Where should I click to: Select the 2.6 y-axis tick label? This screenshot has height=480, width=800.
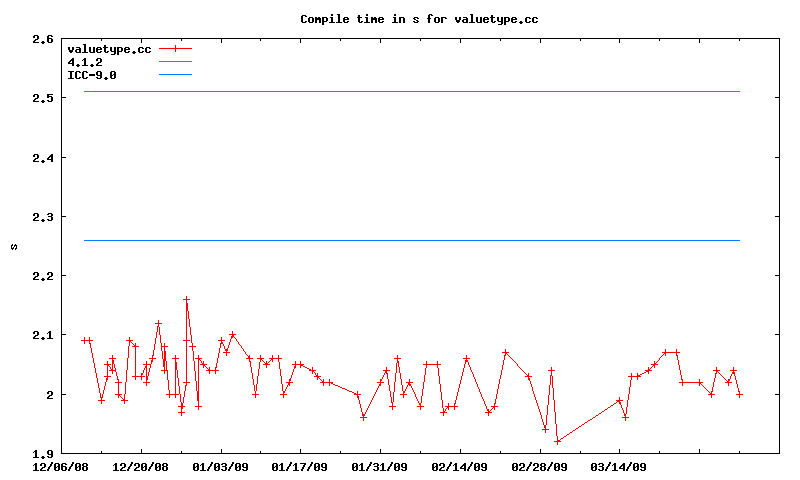(41, 40)
